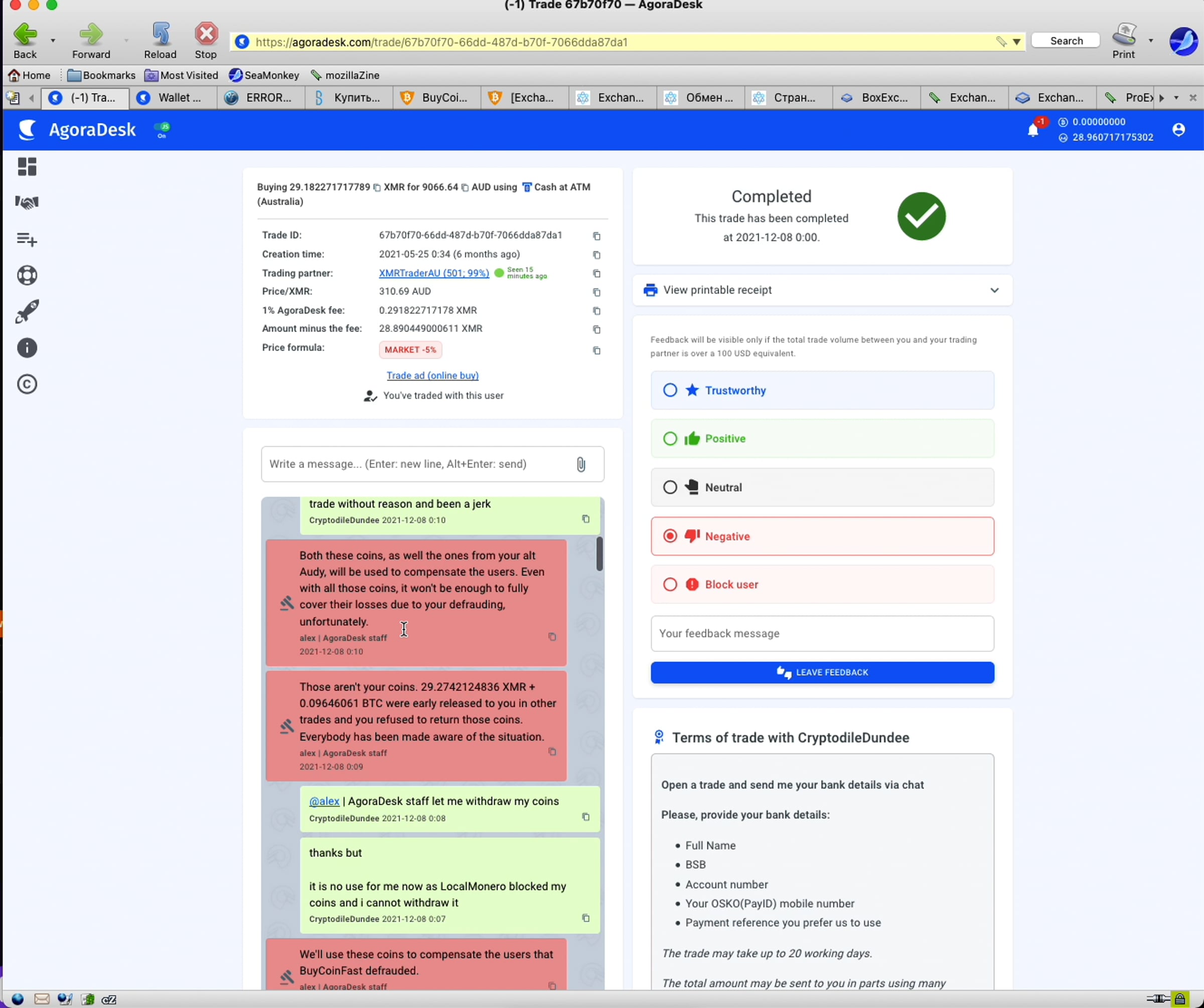Image resolution: width=1204 pixels, height=1008 pixels.
Task: Open the support lifebuoy sidebar icon
Action: tap(27, 276)
